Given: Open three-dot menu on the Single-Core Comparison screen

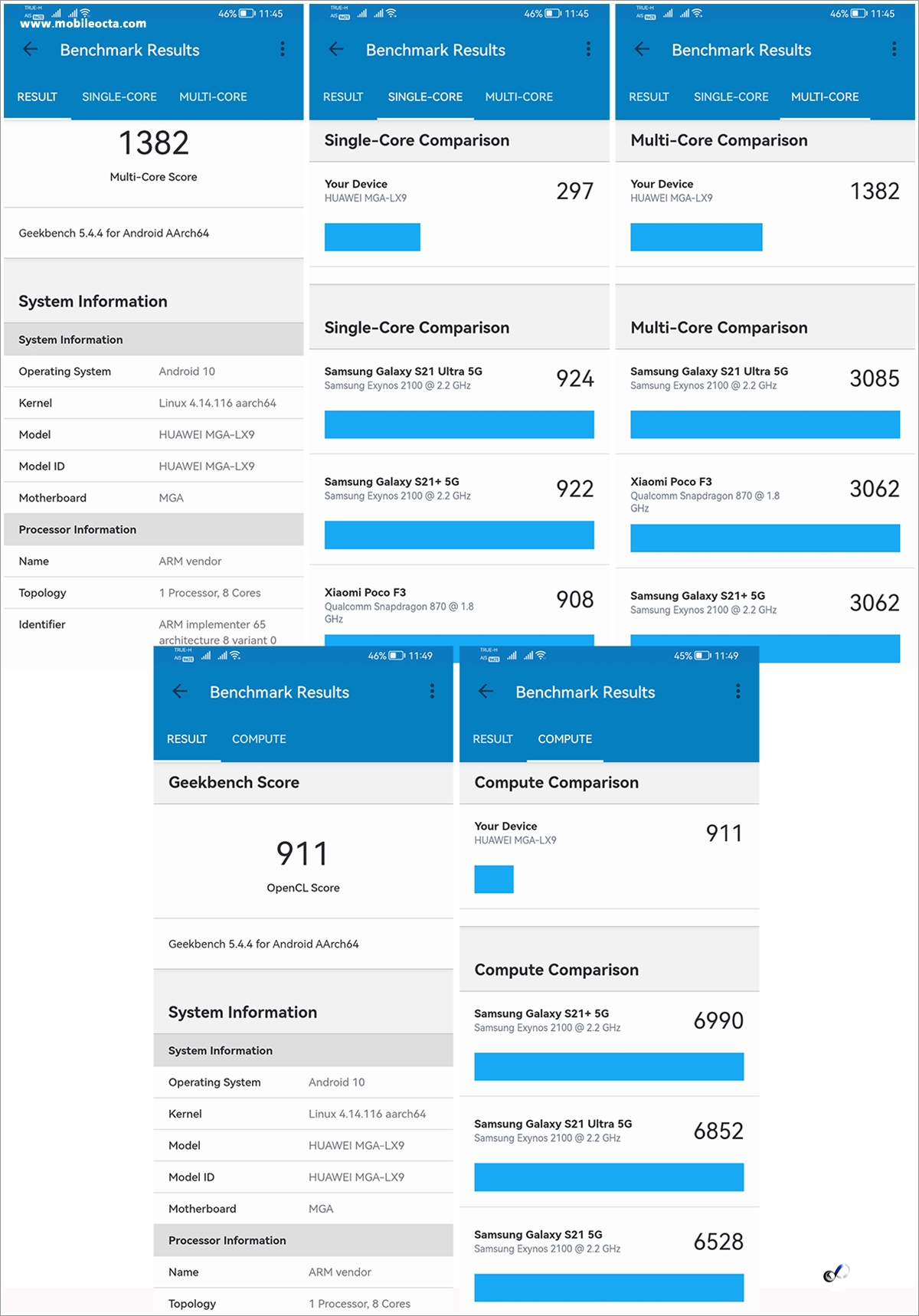Looking at the screenshot, I should [x=588, y=50].
